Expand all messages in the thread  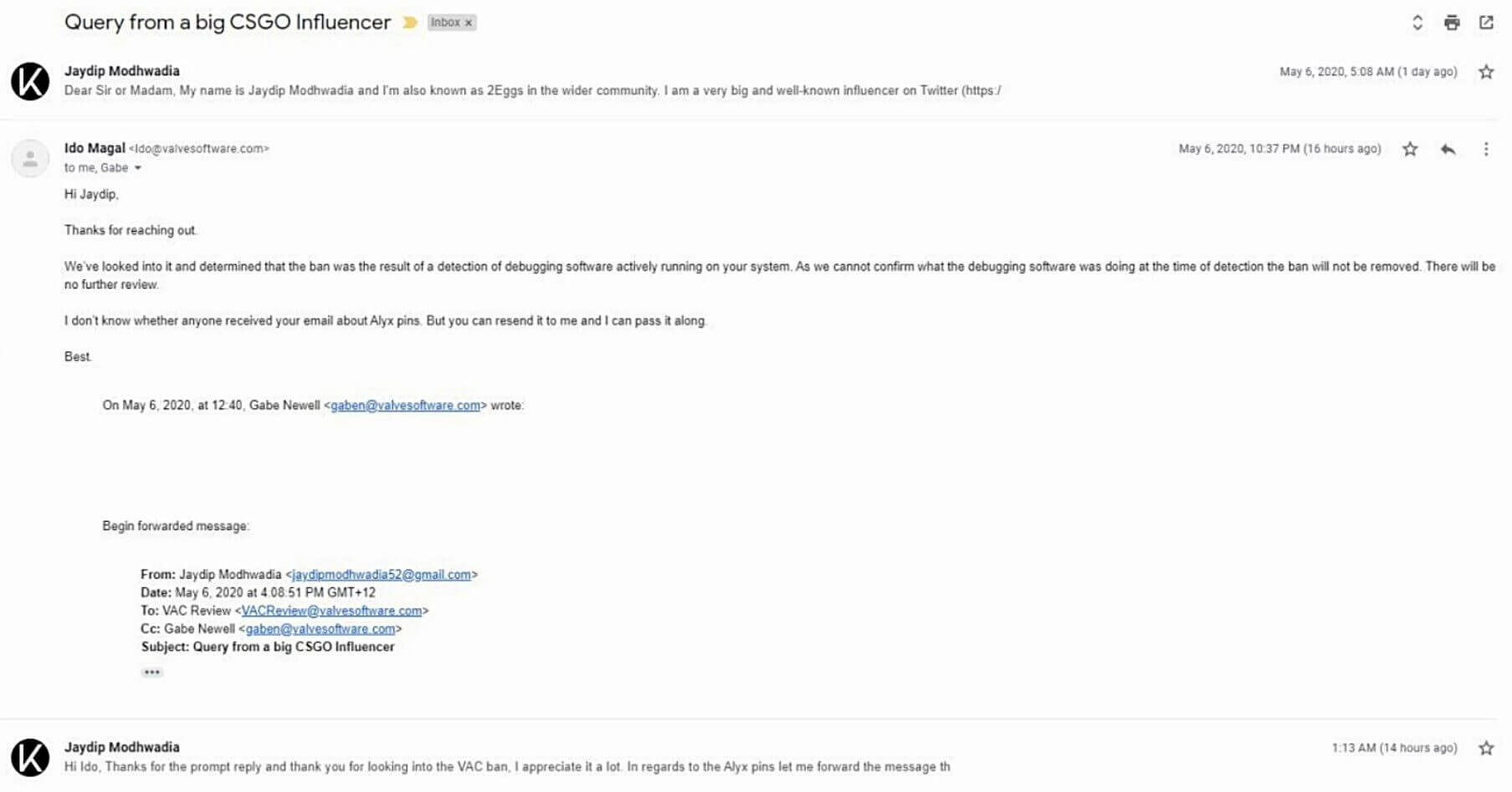point(1417,23)
